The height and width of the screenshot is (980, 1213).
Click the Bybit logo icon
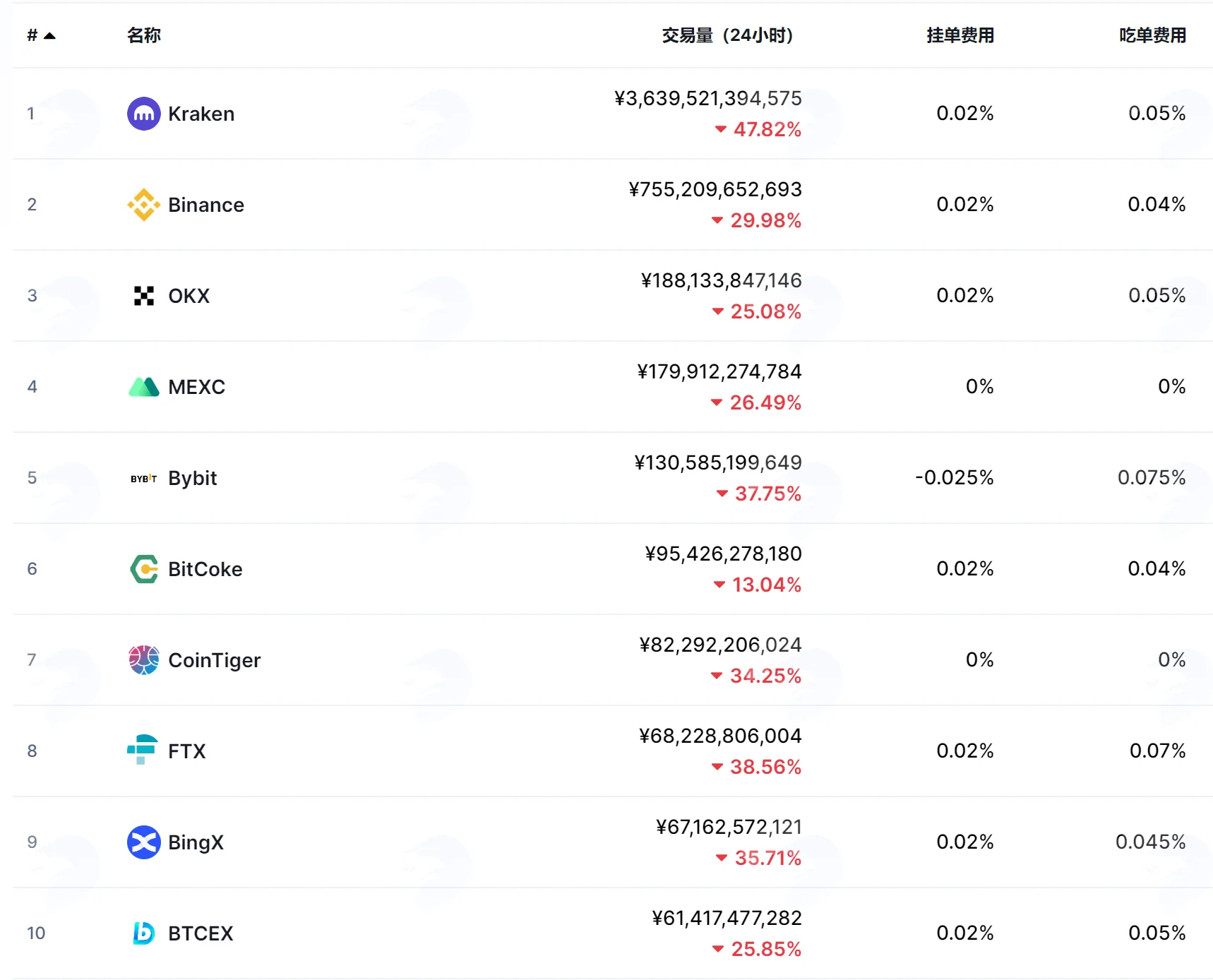click(144, 478)
